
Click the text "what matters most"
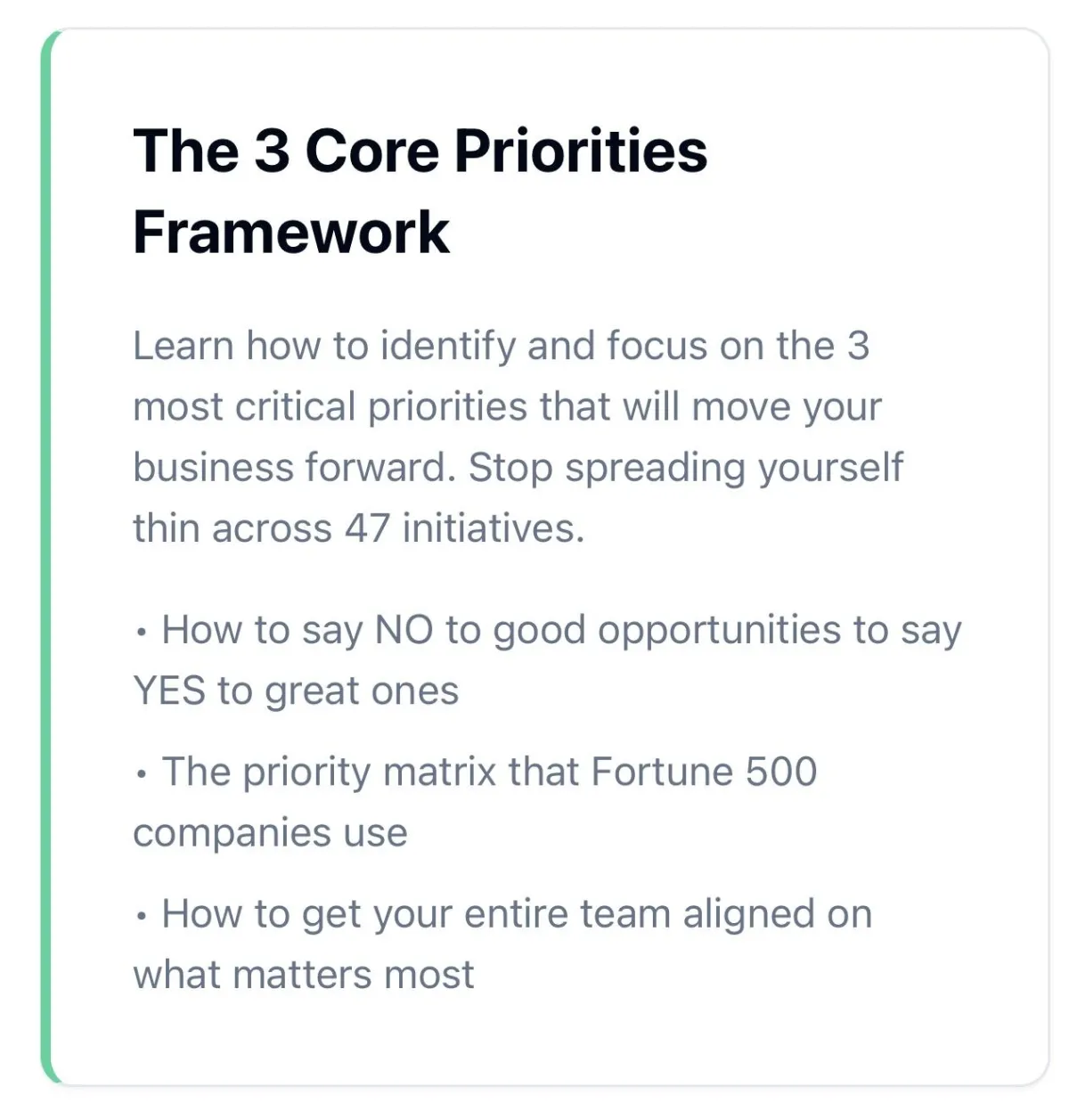[x=303, y=975]
